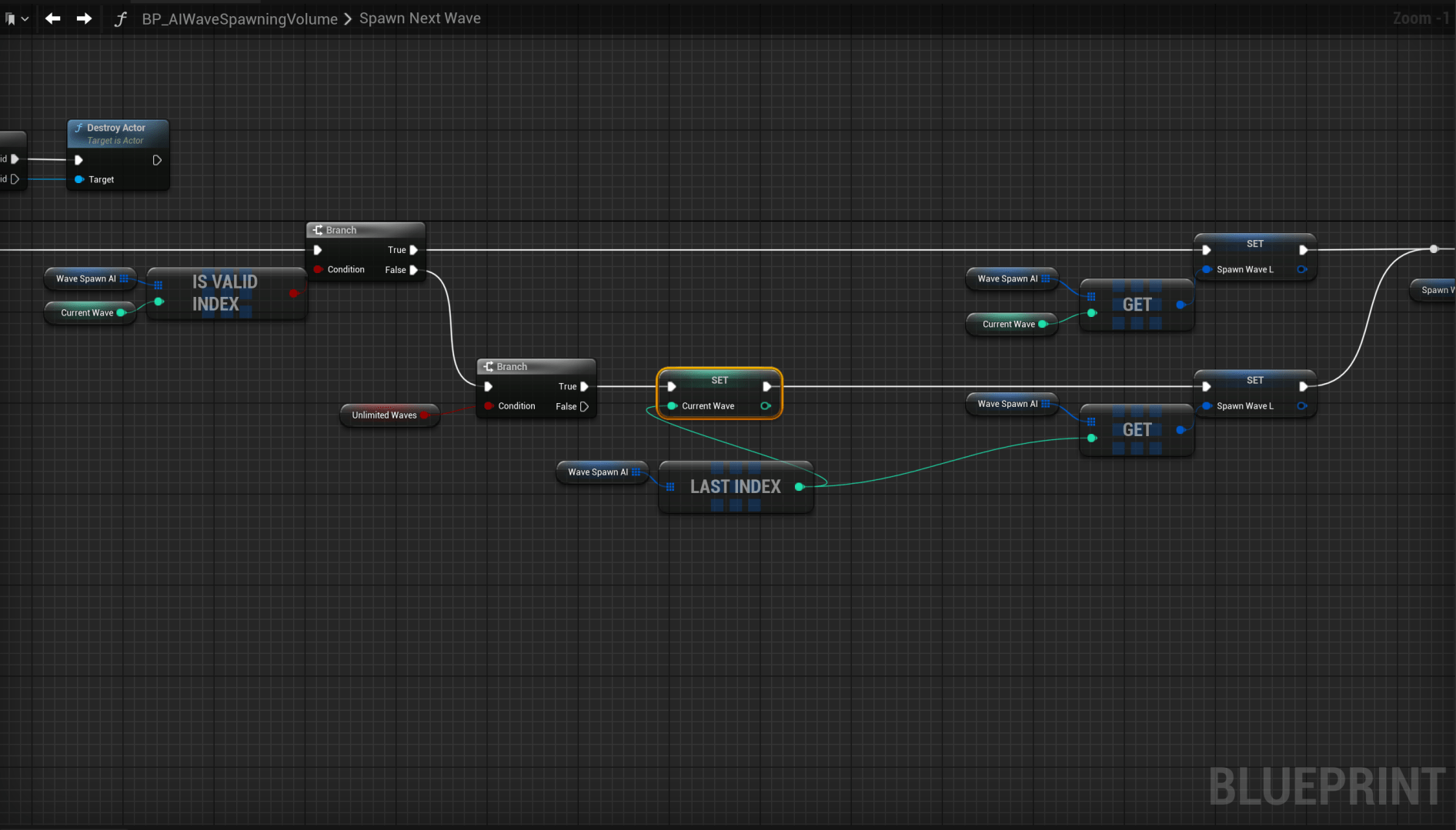Click False pin on the lower Branch
This screenshot has height=830, width=1456.
click(x=584, y=406)
